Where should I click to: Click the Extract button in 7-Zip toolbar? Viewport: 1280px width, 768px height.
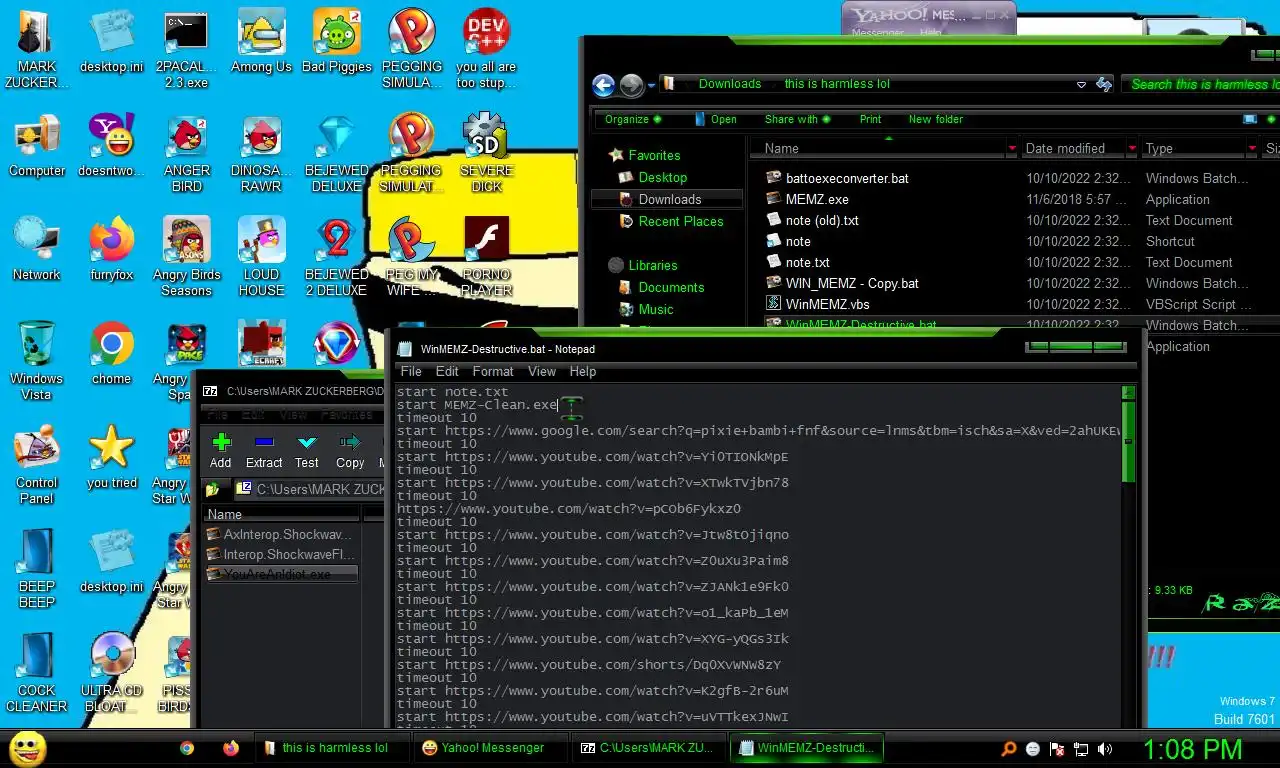pyautogui.click(x=264, y=451)
